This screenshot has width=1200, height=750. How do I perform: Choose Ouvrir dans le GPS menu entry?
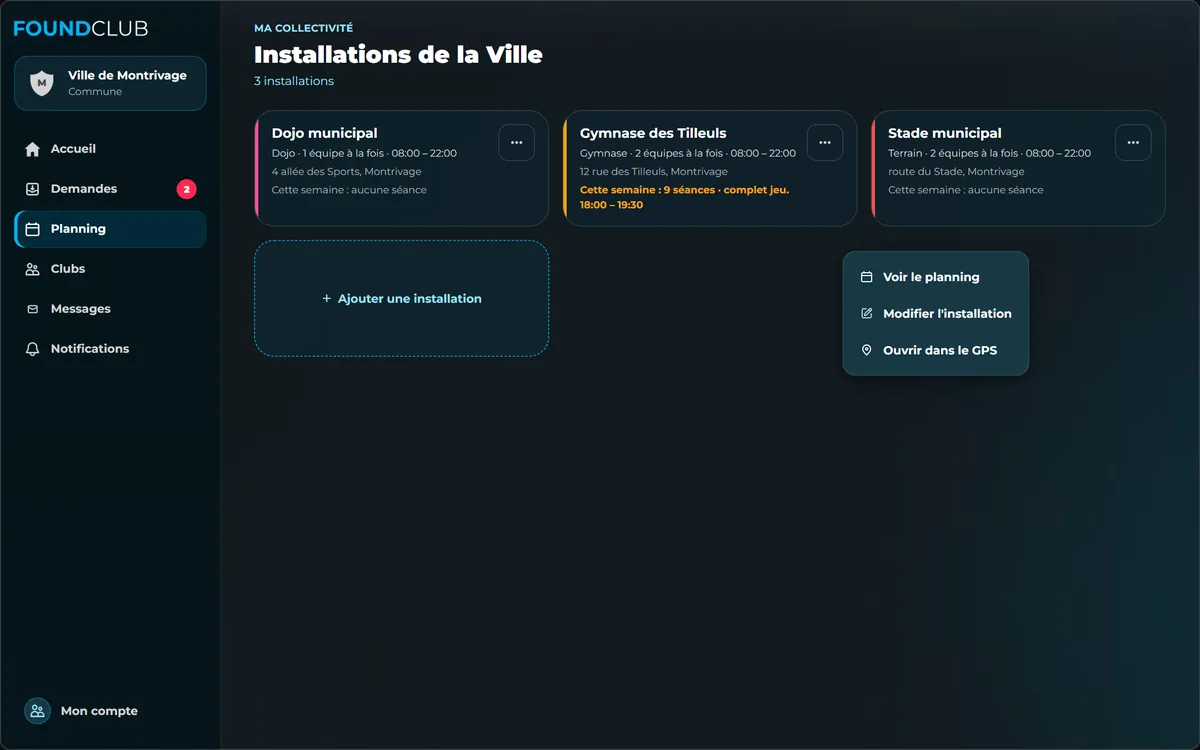tap(936, 350)
